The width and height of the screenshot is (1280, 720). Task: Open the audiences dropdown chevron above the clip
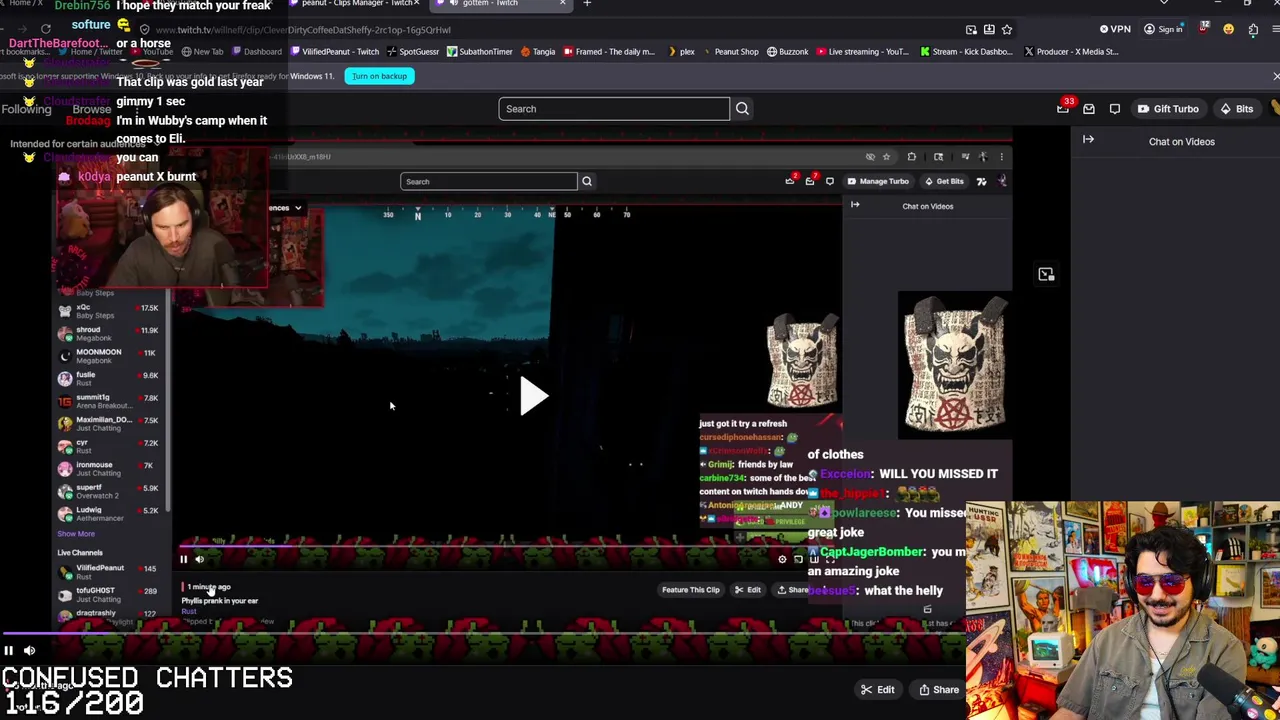(298, 208)
